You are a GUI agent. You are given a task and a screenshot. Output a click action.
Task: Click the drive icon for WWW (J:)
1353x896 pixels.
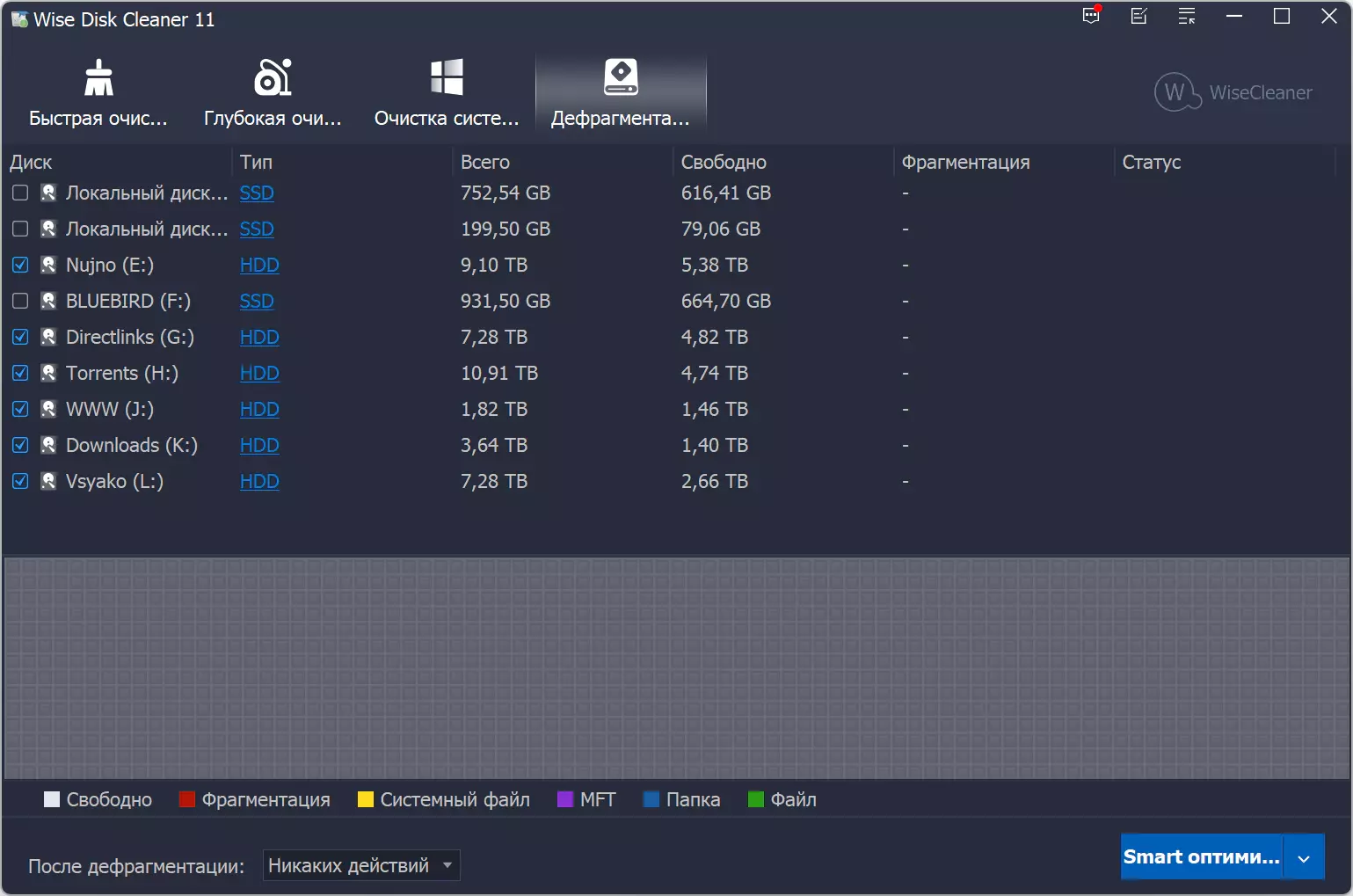(x=48, y=409)
